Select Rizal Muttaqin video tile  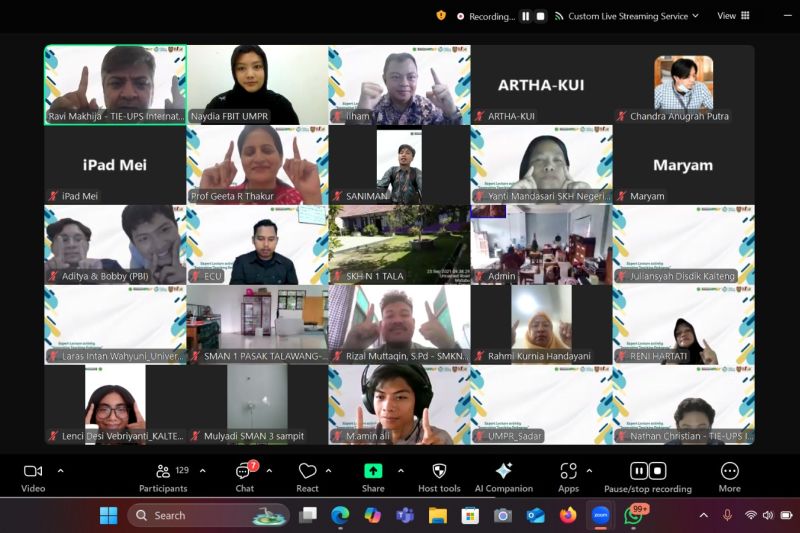(399, 325)
